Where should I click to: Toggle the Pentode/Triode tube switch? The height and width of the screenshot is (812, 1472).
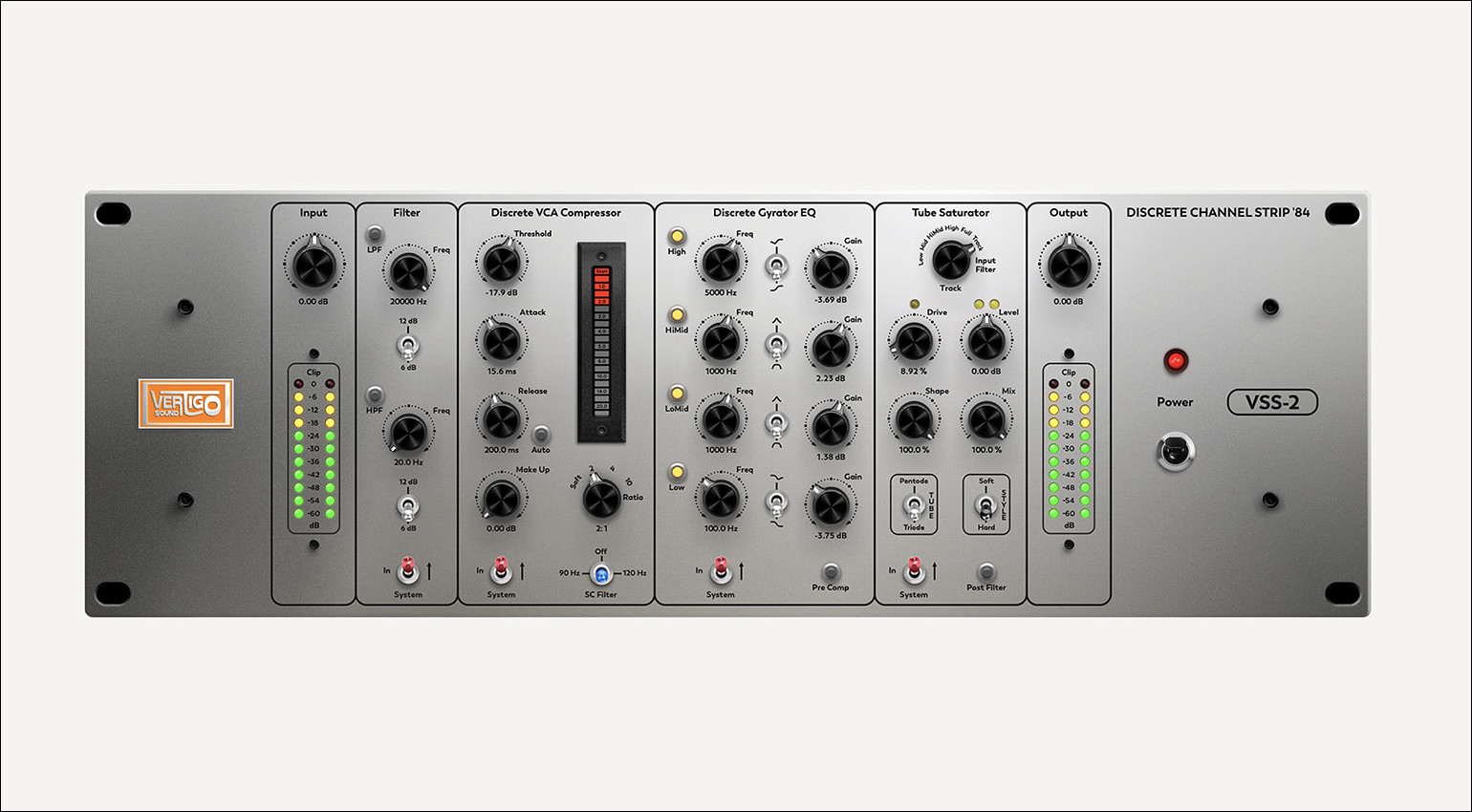coord(914,504)
